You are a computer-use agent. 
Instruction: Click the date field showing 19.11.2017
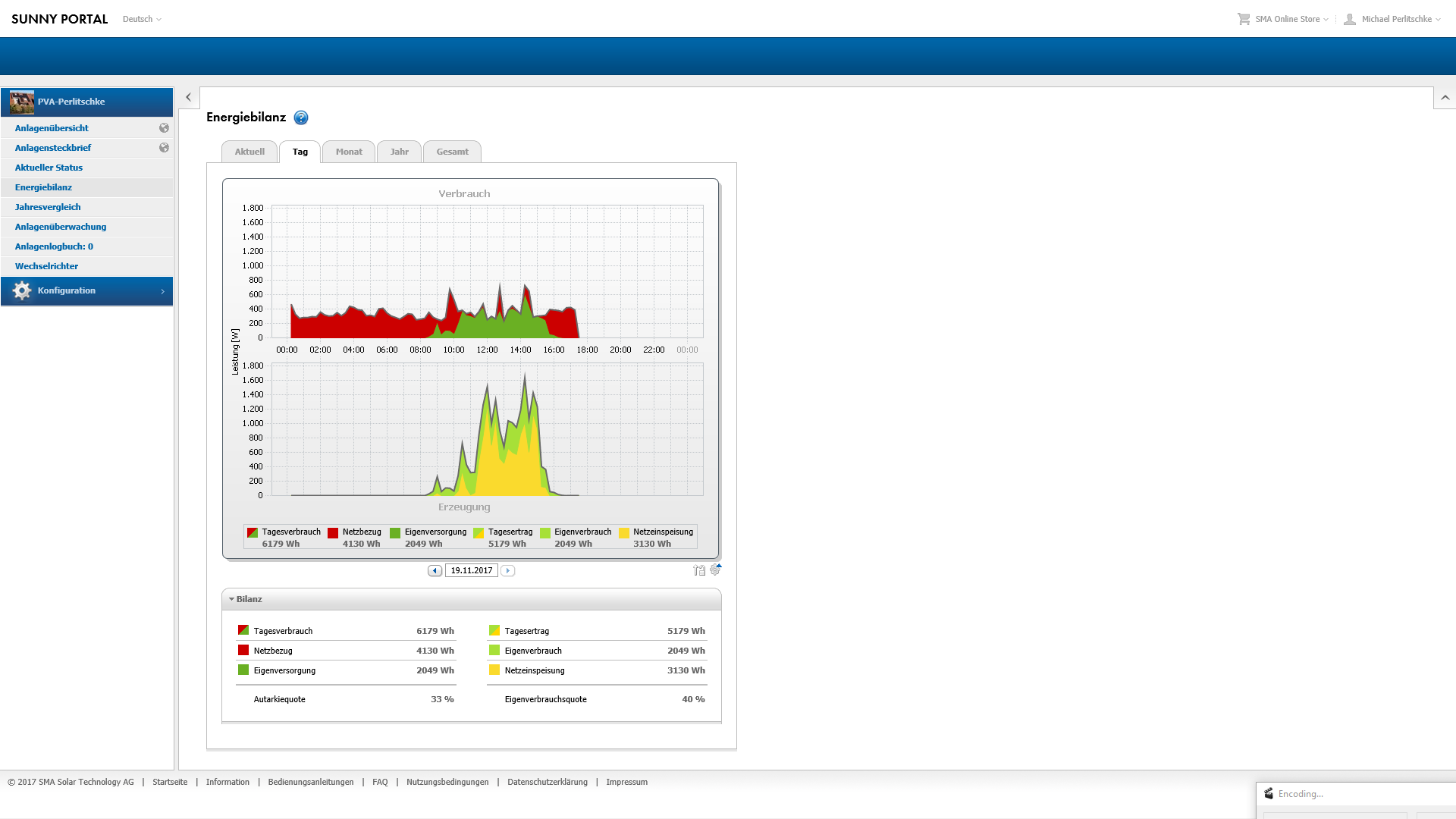[x=471, y=570]
